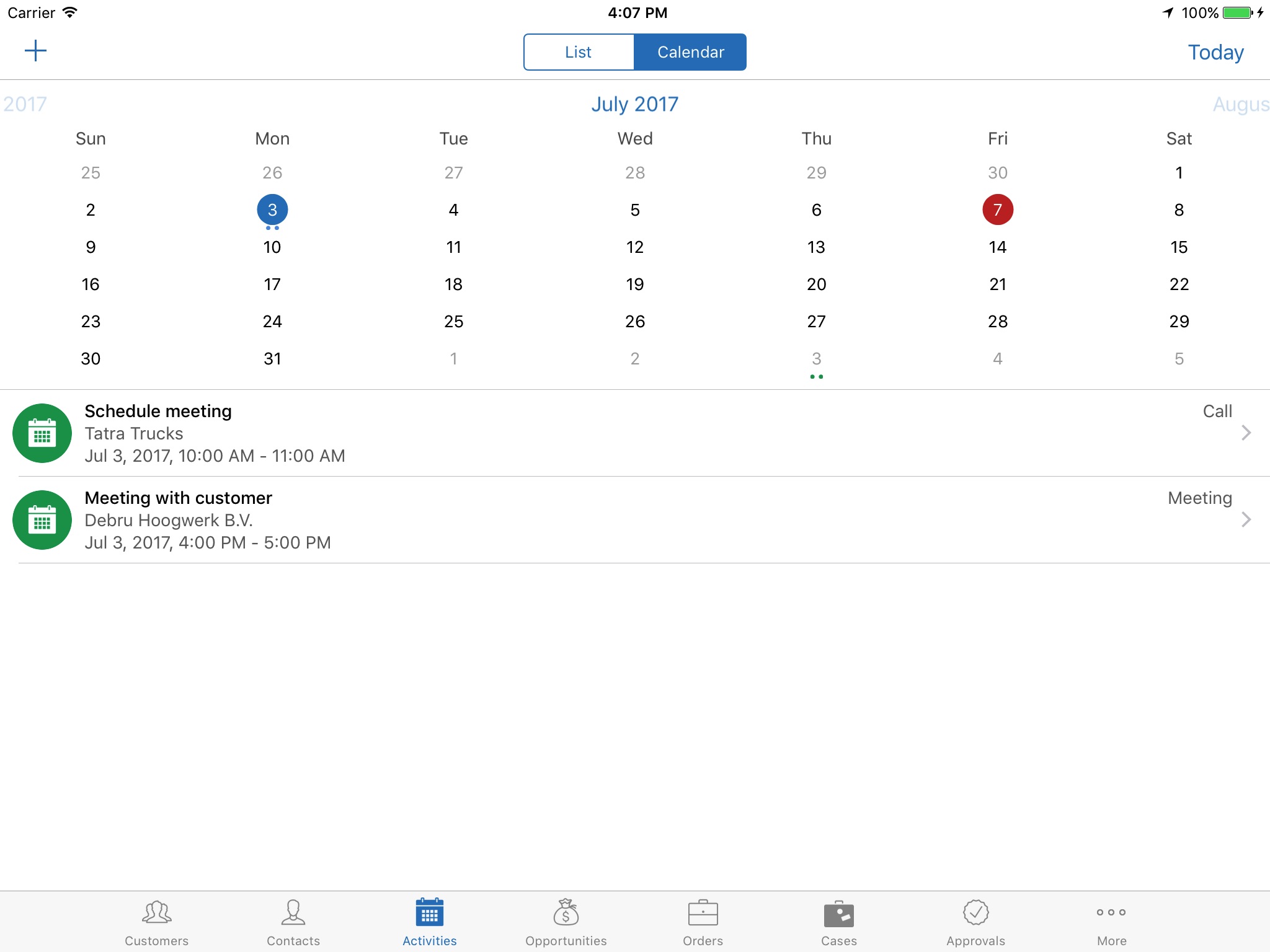Select Saturday July 8
This screenshot has width=1270, height=952.
[x=1179, y=210]
